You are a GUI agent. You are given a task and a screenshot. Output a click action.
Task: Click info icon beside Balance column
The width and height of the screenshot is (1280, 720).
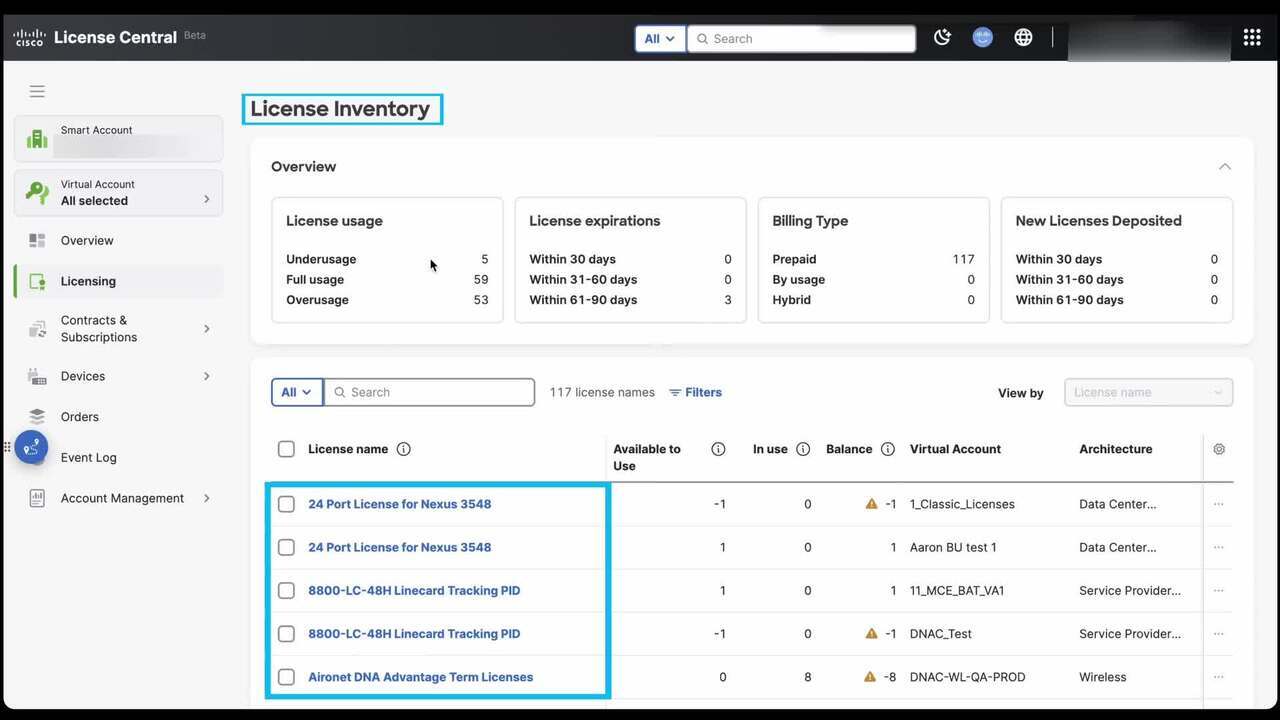888,449
